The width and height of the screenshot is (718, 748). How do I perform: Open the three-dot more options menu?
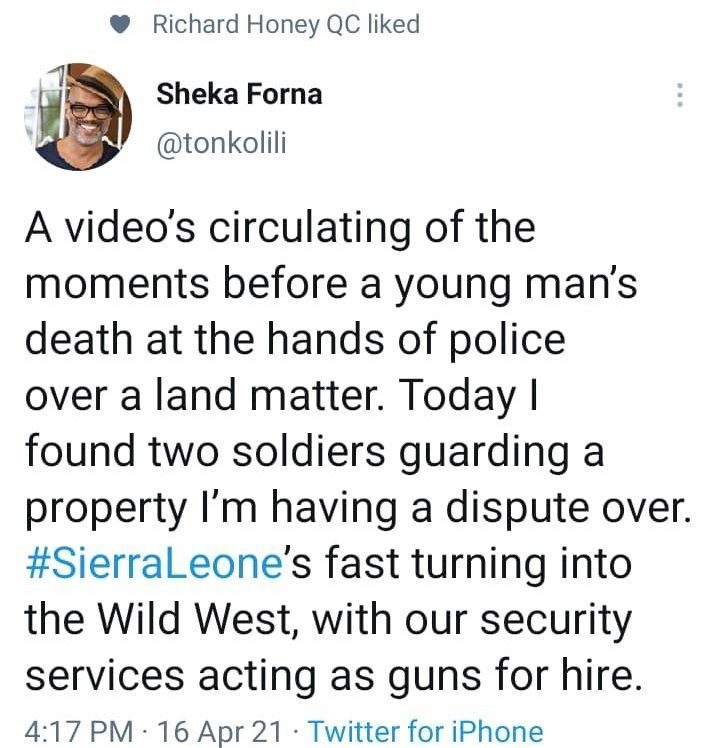click(680, 96)
